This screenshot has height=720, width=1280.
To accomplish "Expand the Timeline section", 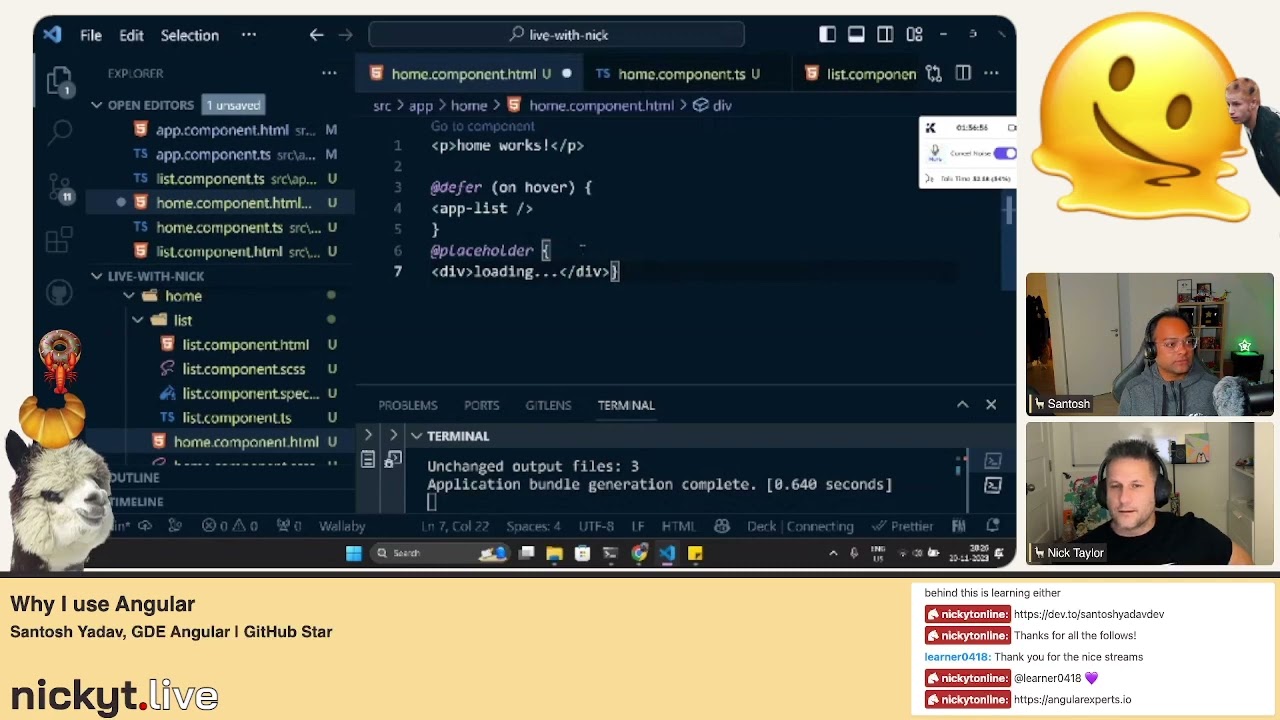I will [136, 502].
